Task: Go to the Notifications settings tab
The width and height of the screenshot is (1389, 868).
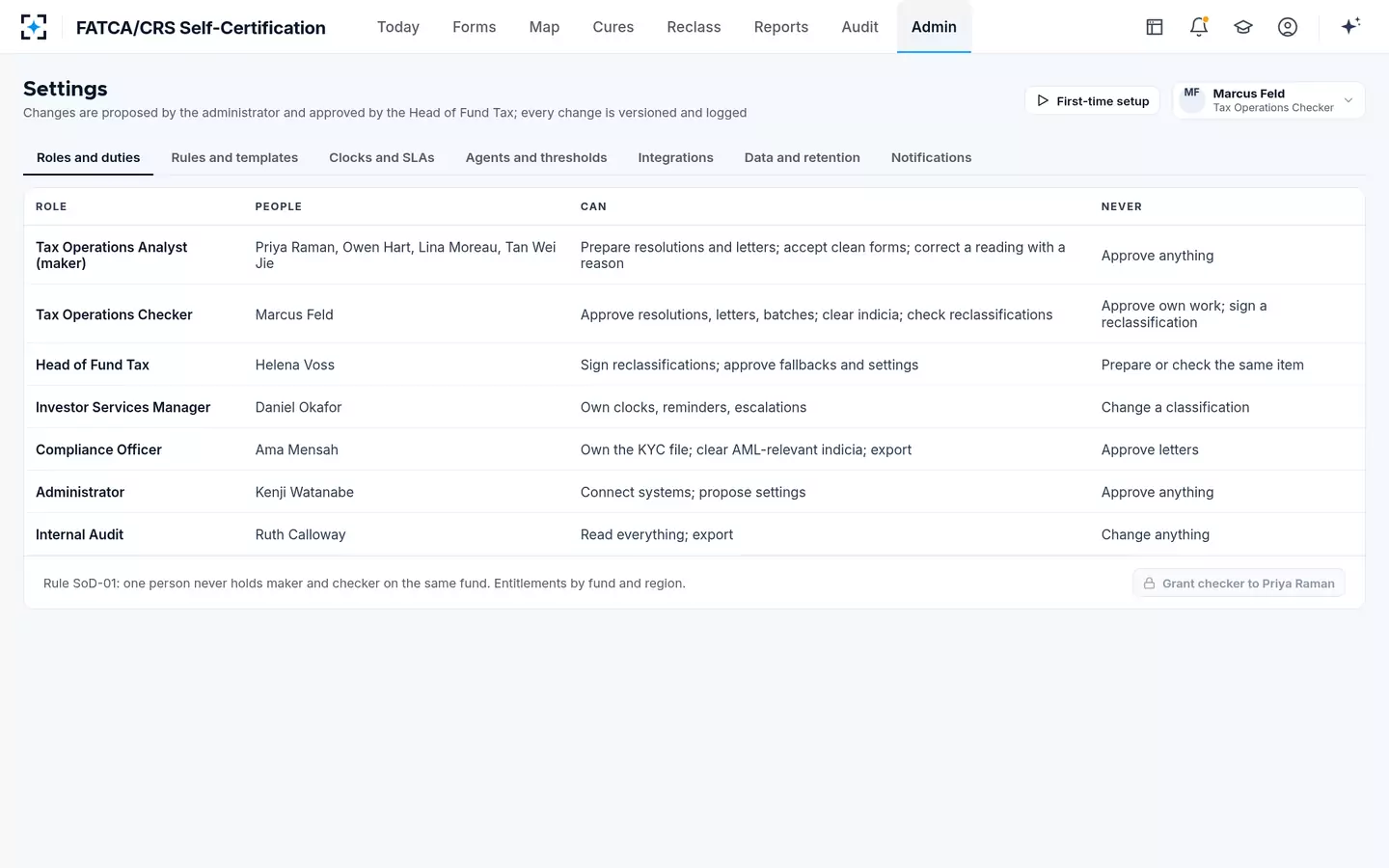Action: pos(931,158)
